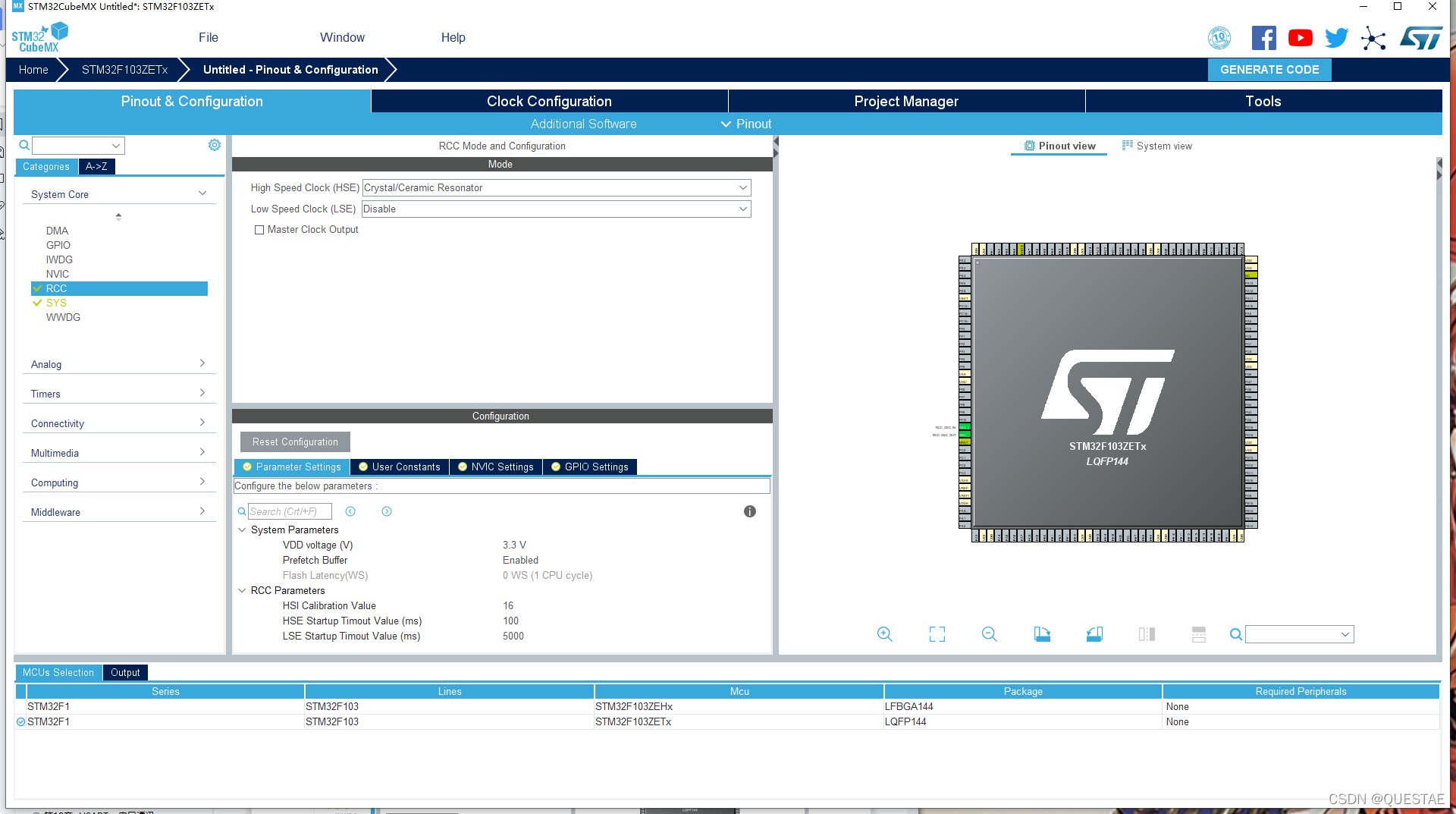Open the Low Speed Clock (LSE) dropdown
Image resolution: width=1456 pixels, height=814 pixels.
coord(557,209)
